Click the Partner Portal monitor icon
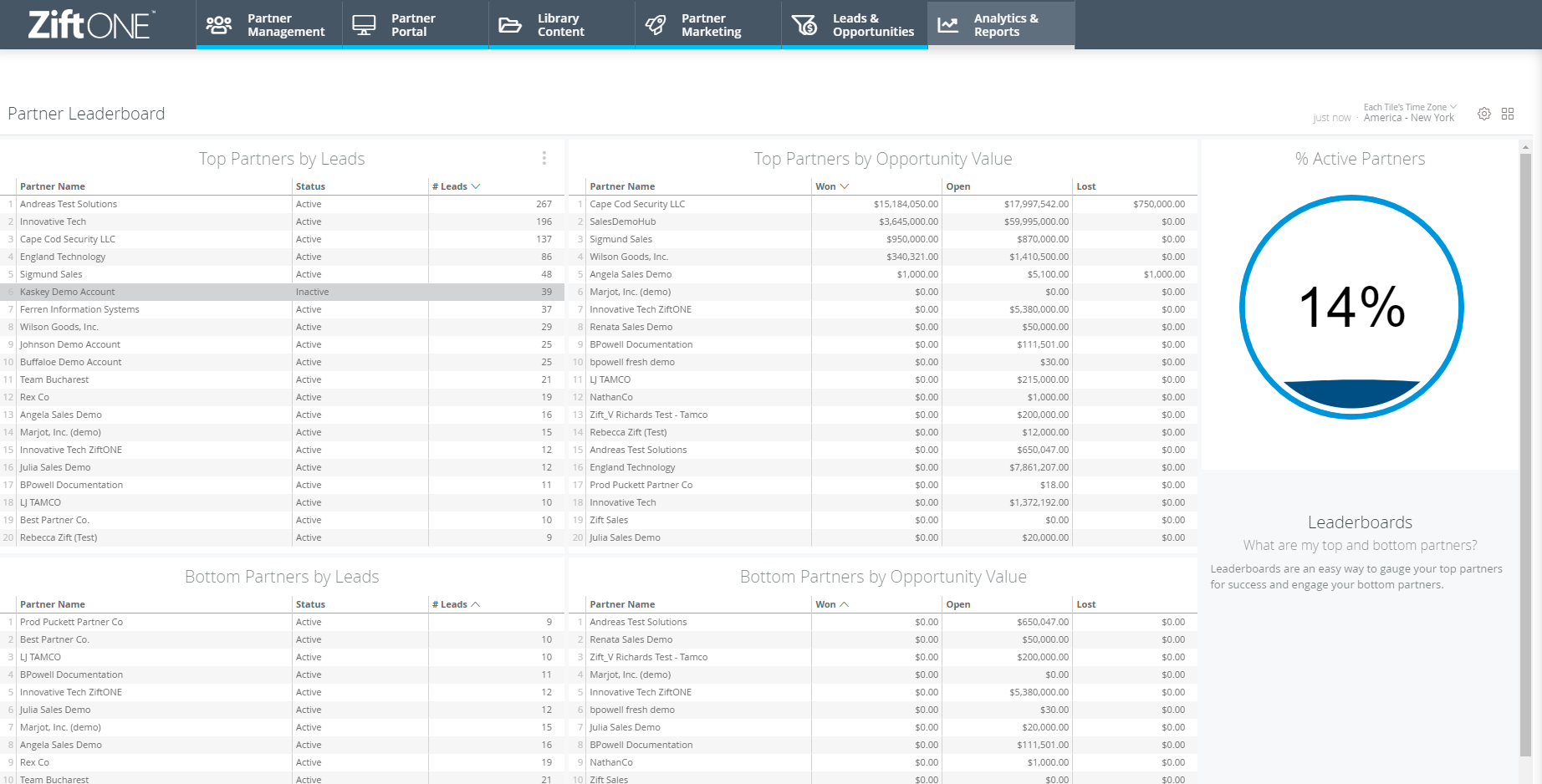Image resolution: width=1542 pixels, height=784 pixels. (x=364, y=25)
